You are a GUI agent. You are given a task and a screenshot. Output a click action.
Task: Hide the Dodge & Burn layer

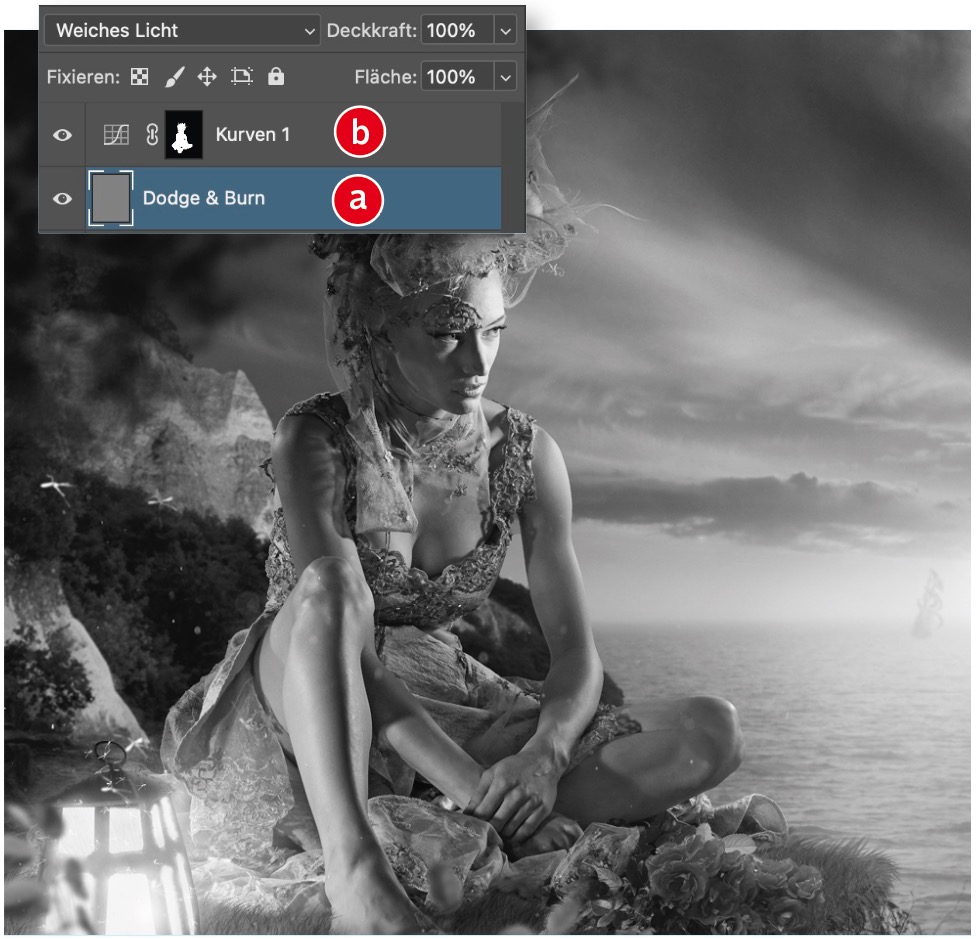[x=62, y=199]
